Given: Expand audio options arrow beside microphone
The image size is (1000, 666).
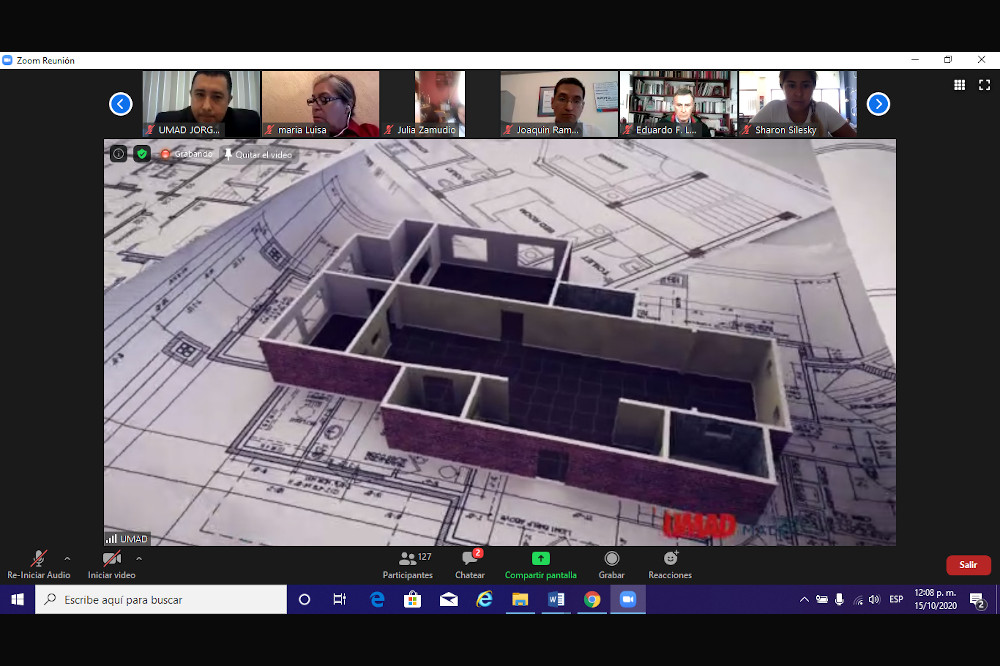Looking at the screenshot, I should point(67,558).
